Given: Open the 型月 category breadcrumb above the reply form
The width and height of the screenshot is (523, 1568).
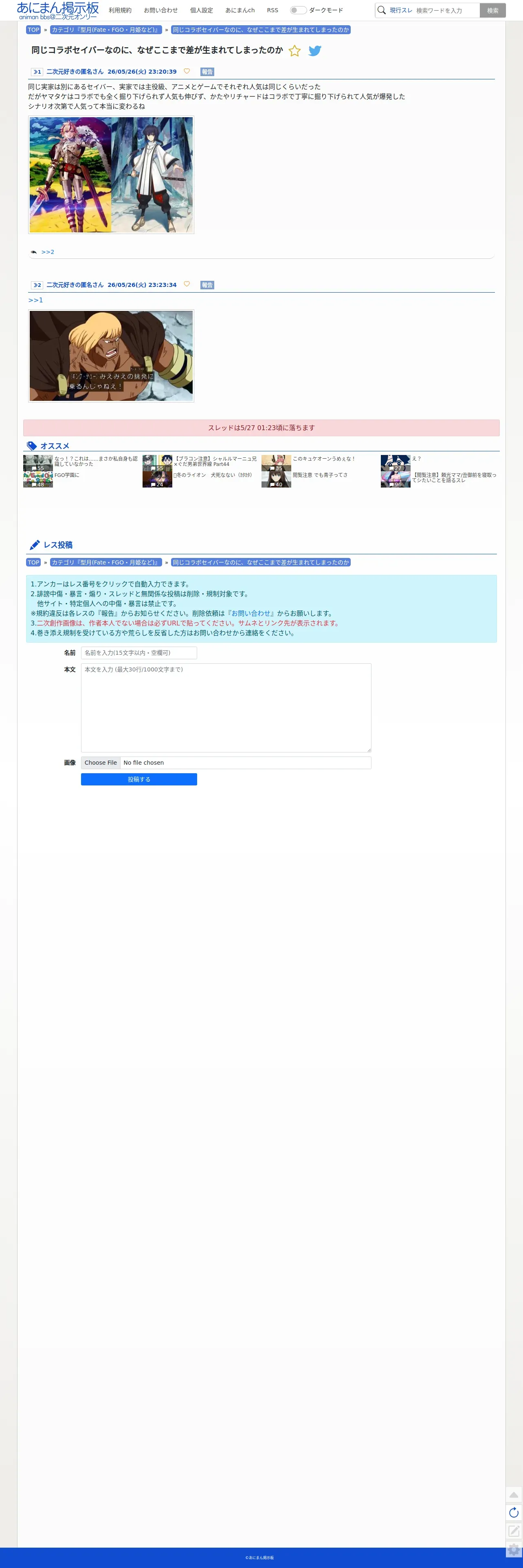Looking at the screenshot, I should (106, 562).
